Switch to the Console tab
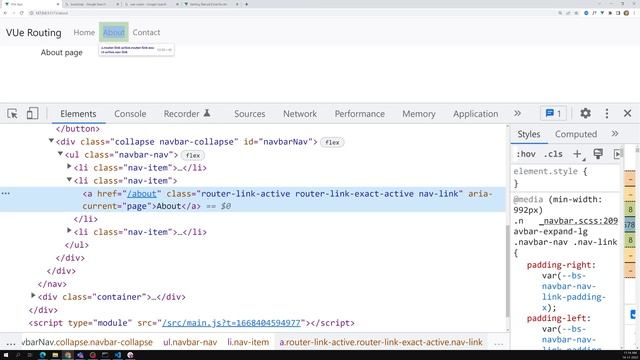640x360 pixels. click(130, 114)
